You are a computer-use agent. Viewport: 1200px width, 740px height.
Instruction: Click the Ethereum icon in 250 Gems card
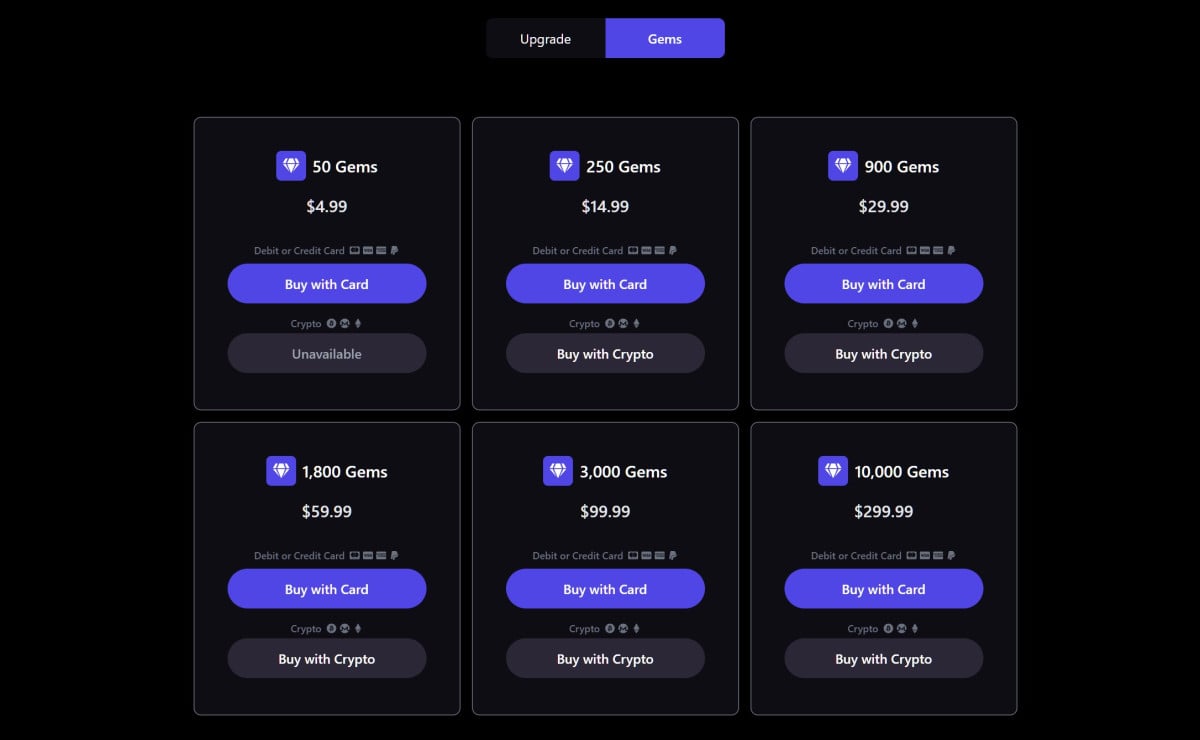(x=636, y=324)
